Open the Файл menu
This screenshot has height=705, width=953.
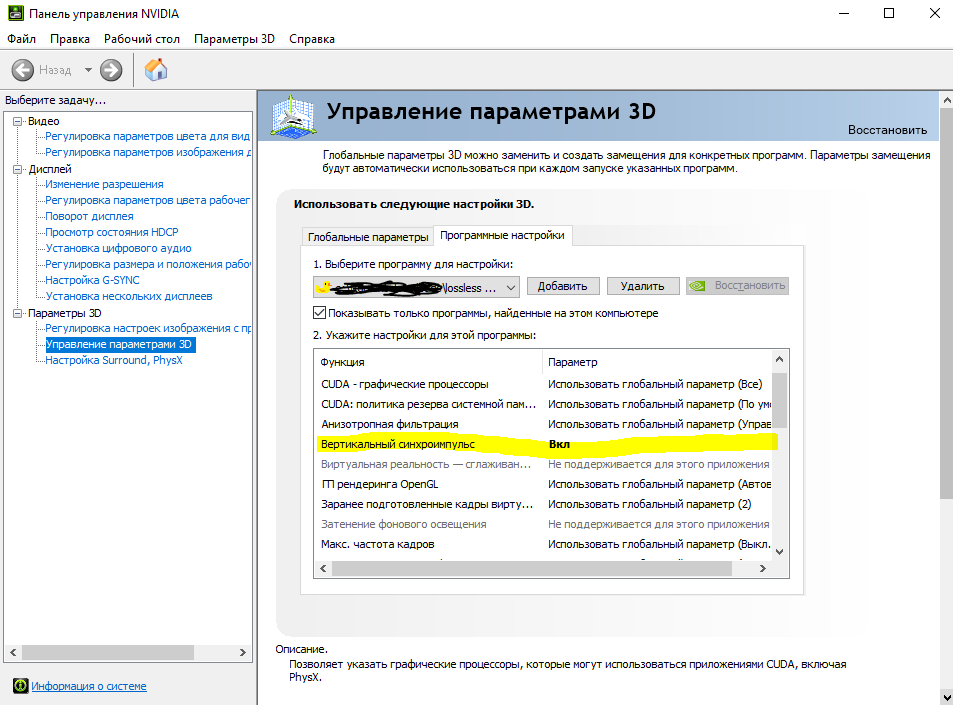click(x=21, y=39)
